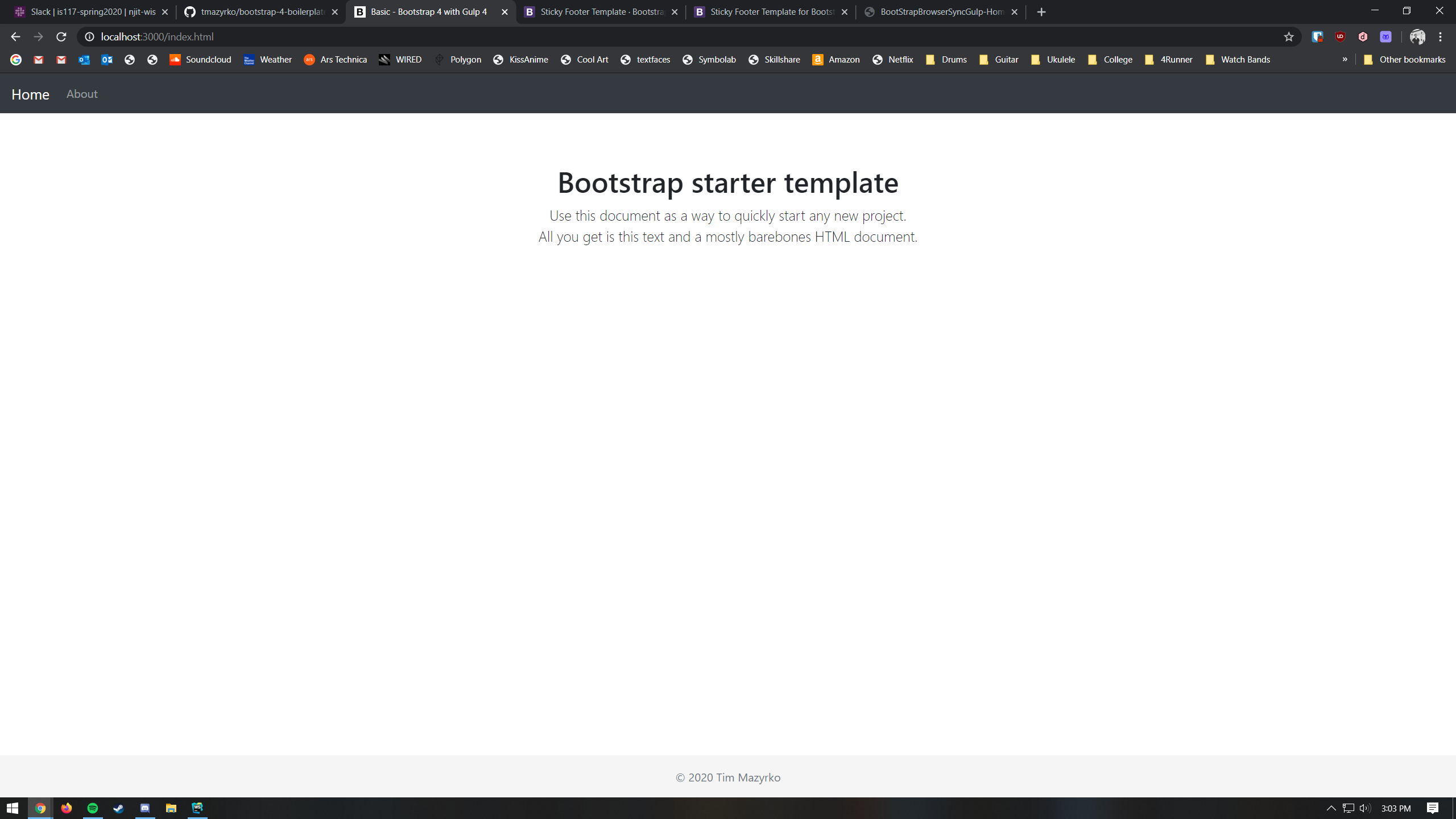Click the Home navbar brand link
The height and width of the screenshot is (819, 1456).
click(x=30, y=94)
